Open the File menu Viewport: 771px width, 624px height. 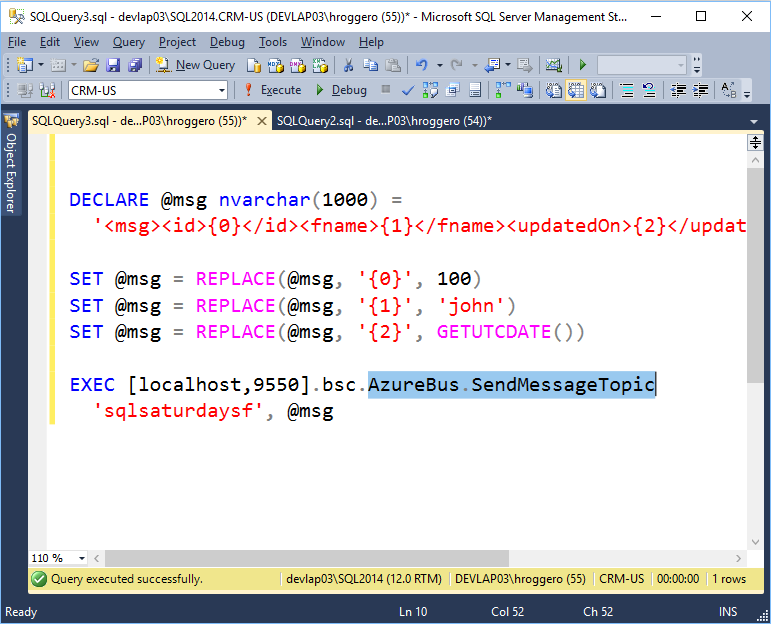[x=17, y=42]
